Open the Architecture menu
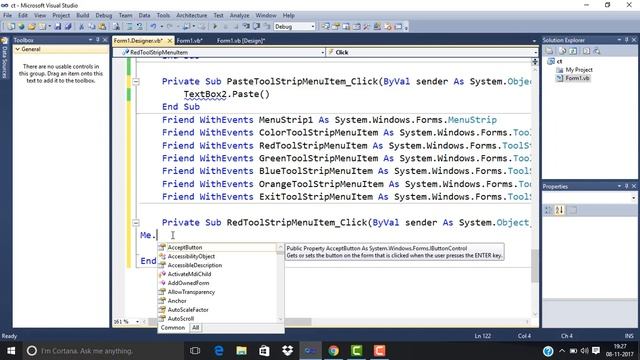Image resolution: width=640 pixels, height=360 pixels. click(x=191, y=15)
